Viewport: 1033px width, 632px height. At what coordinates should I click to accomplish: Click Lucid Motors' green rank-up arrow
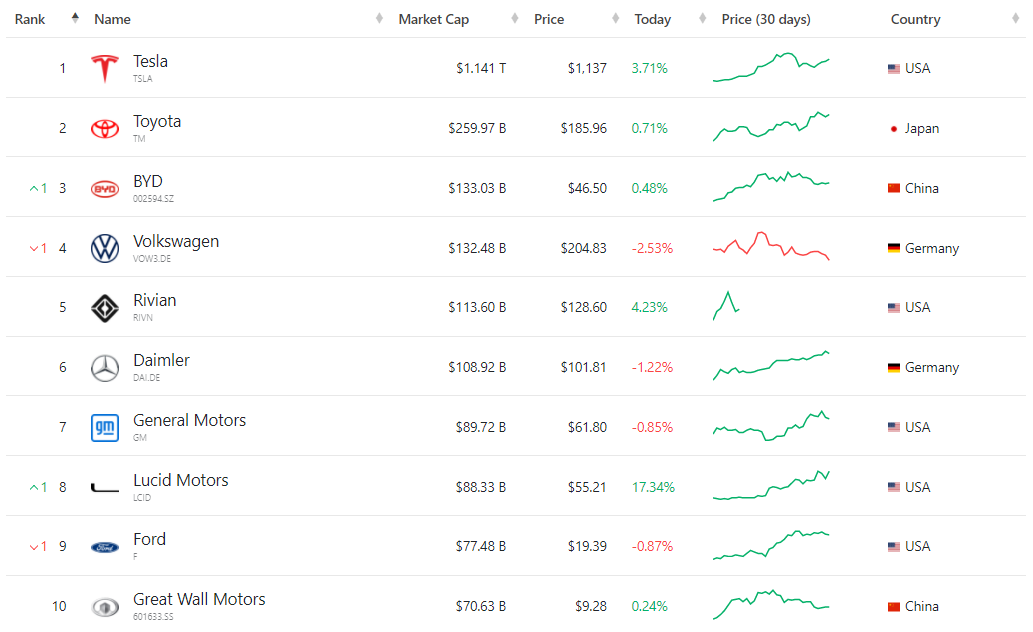point(34,488)
